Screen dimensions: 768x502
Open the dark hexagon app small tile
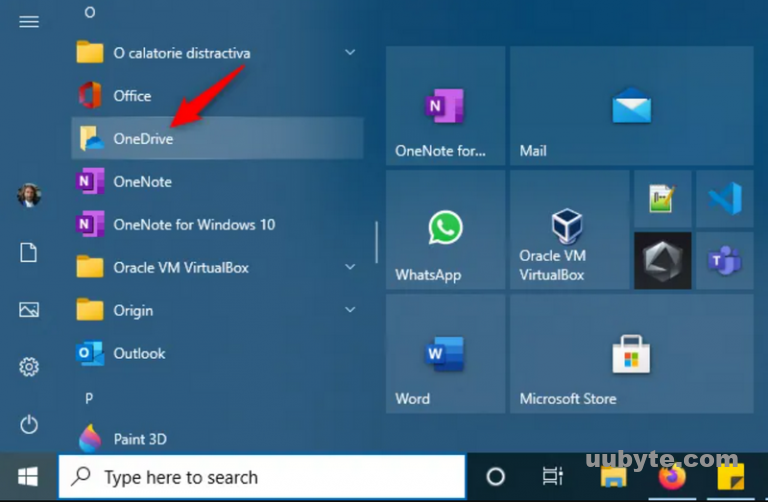click(662, 261)
